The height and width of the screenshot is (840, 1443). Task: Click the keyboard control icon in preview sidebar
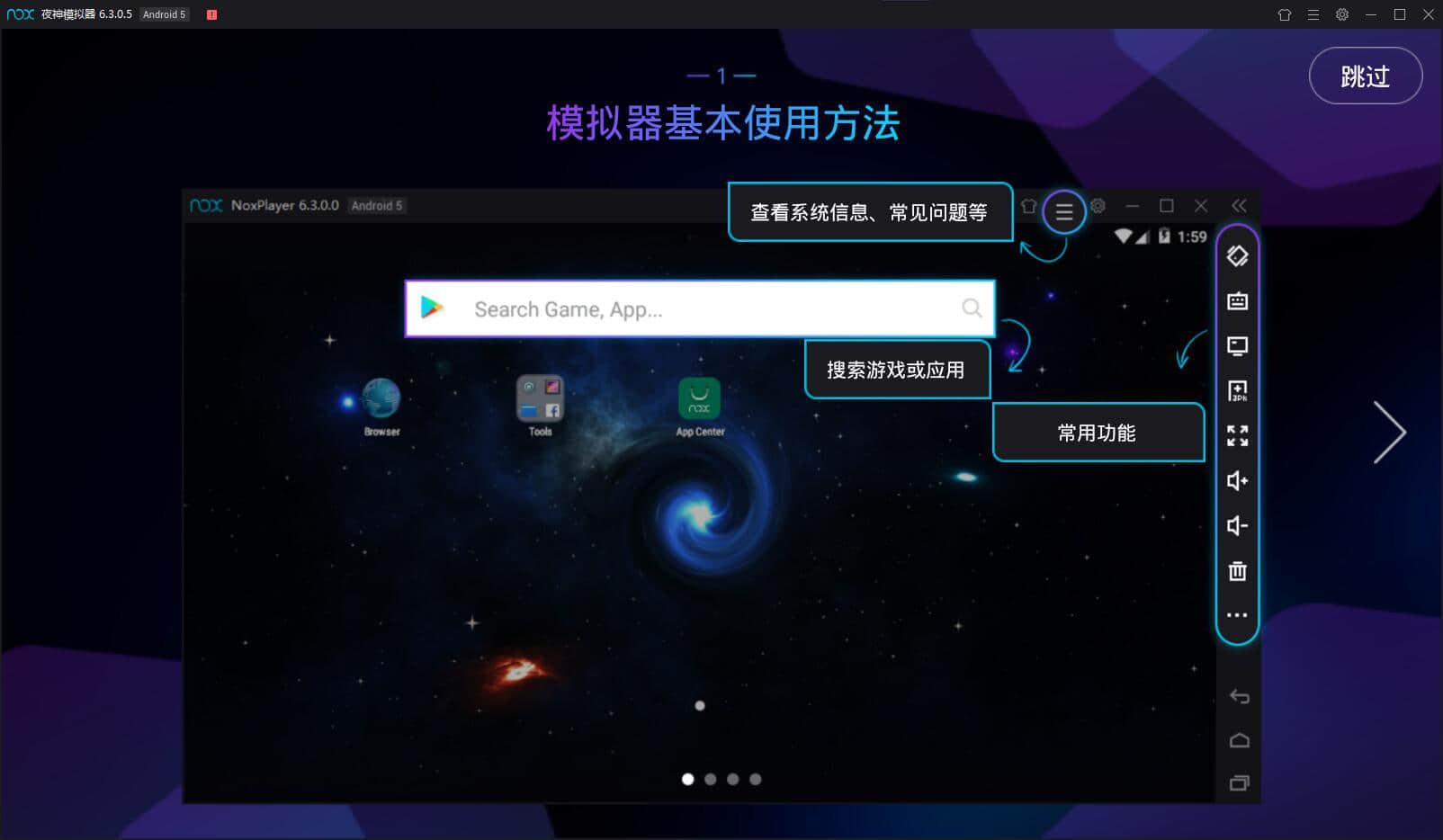[1237, 301]
